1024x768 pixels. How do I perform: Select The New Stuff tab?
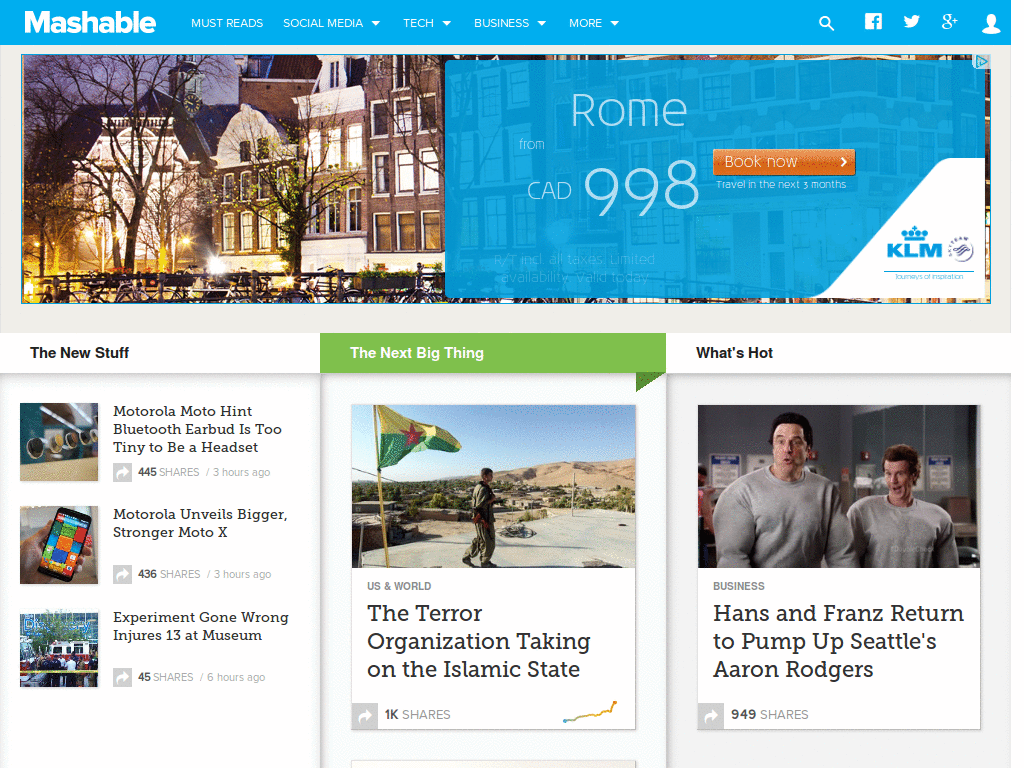point(160,353)
